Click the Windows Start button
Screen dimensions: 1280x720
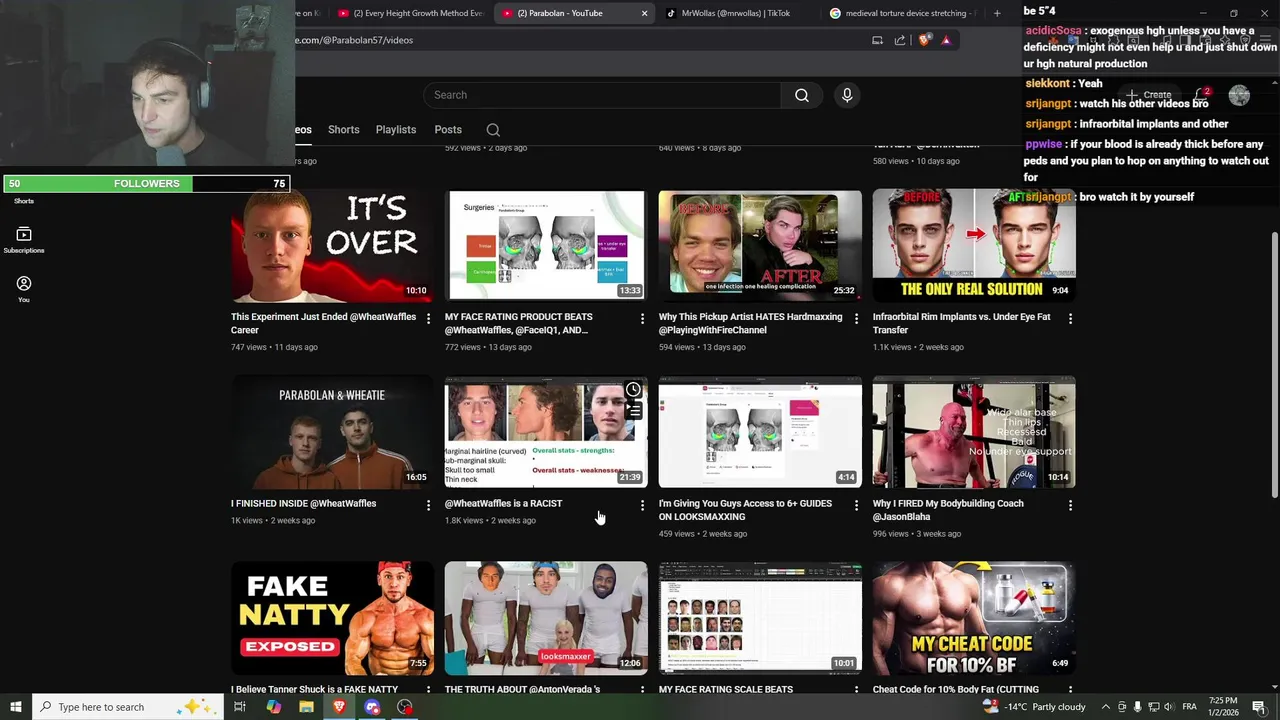tap(15, 707)
